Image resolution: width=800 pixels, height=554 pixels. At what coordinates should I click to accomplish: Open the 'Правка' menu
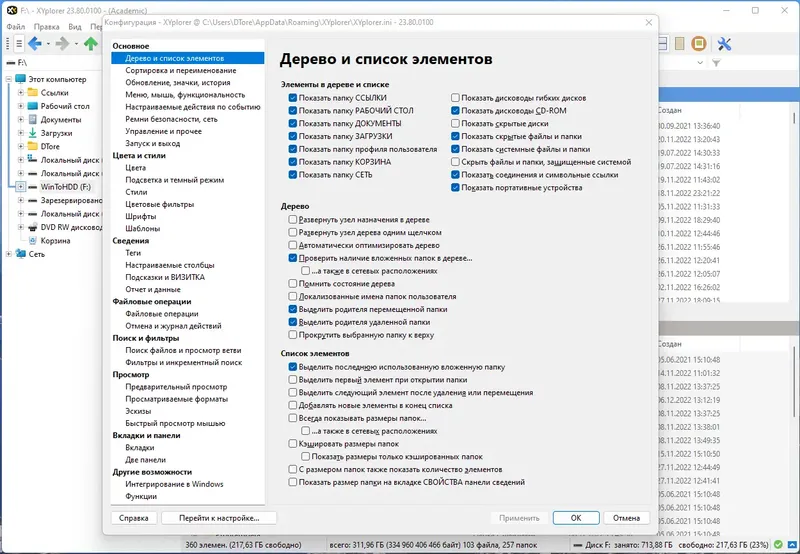(46, 27)
